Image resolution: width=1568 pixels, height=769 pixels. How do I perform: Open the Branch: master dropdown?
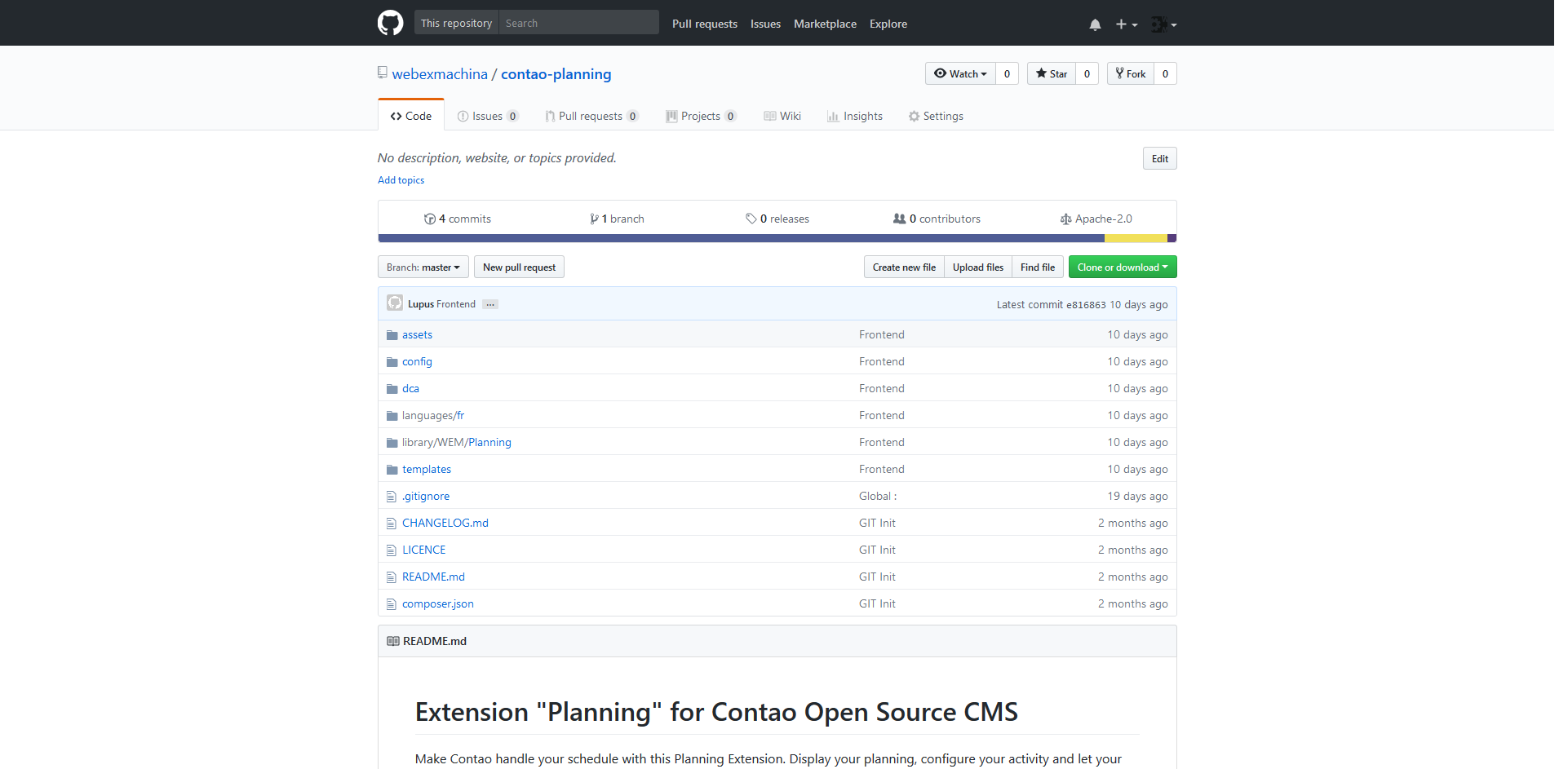point(423,267)
